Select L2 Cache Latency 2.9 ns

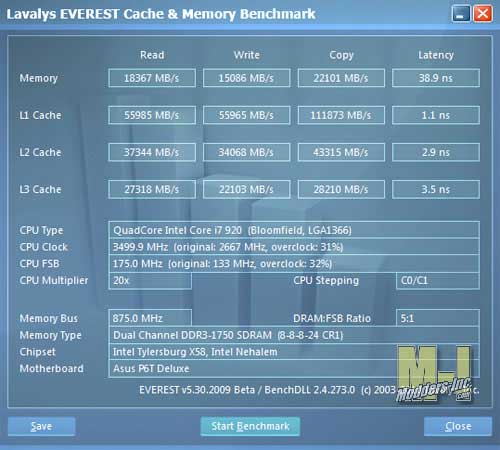click(x=436, y=152)
